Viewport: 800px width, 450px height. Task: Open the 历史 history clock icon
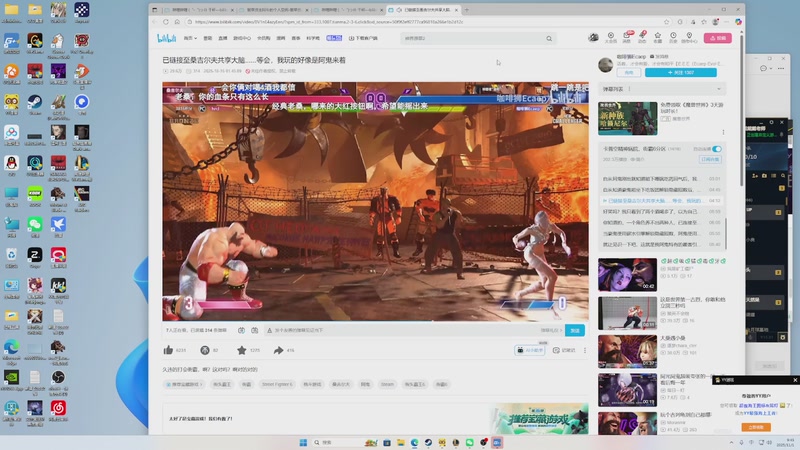tap(673, 37)
